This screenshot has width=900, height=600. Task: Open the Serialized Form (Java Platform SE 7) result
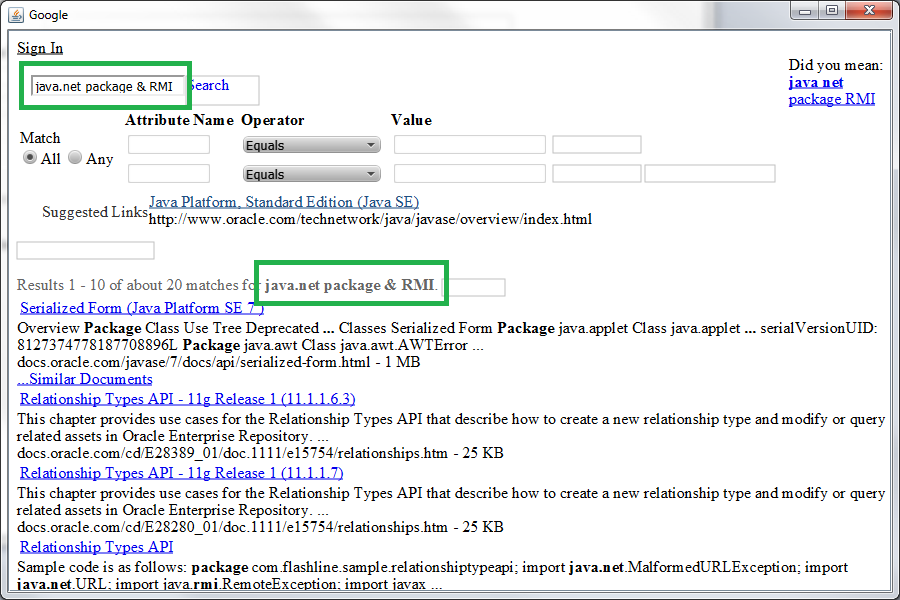pos(142,308)
